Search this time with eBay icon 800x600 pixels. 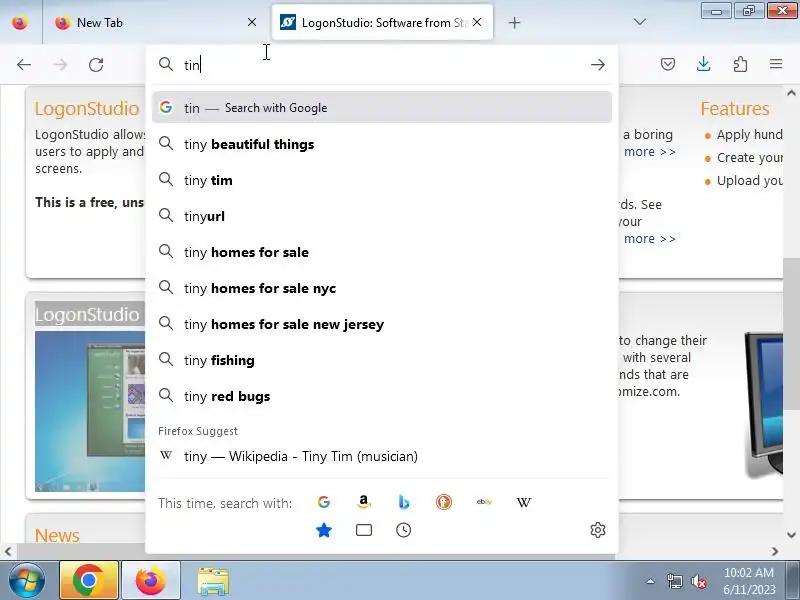coord(484,502)
